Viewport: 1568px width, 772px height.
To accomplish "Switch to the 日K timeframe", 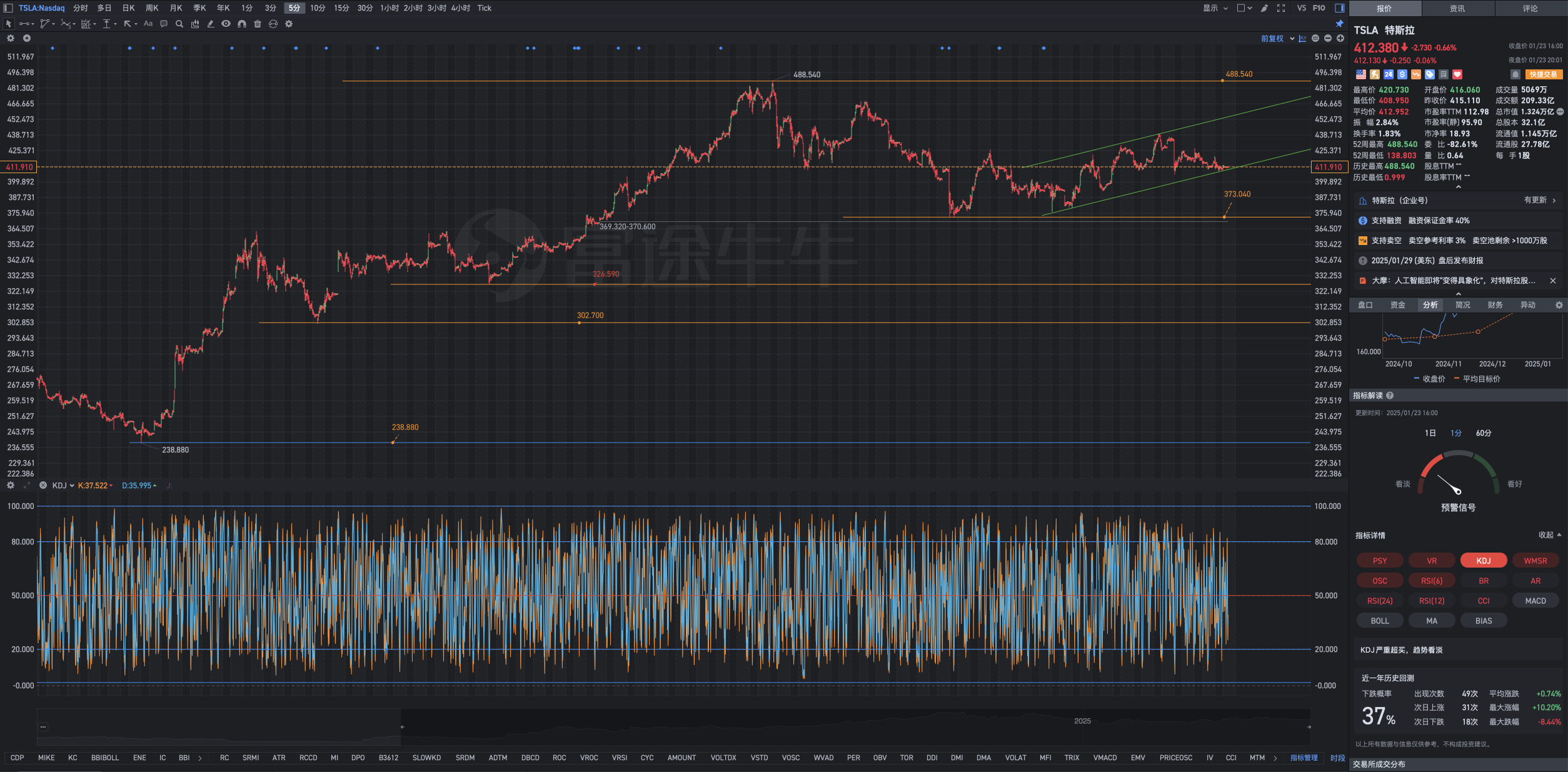I will [x=128, y=8].
